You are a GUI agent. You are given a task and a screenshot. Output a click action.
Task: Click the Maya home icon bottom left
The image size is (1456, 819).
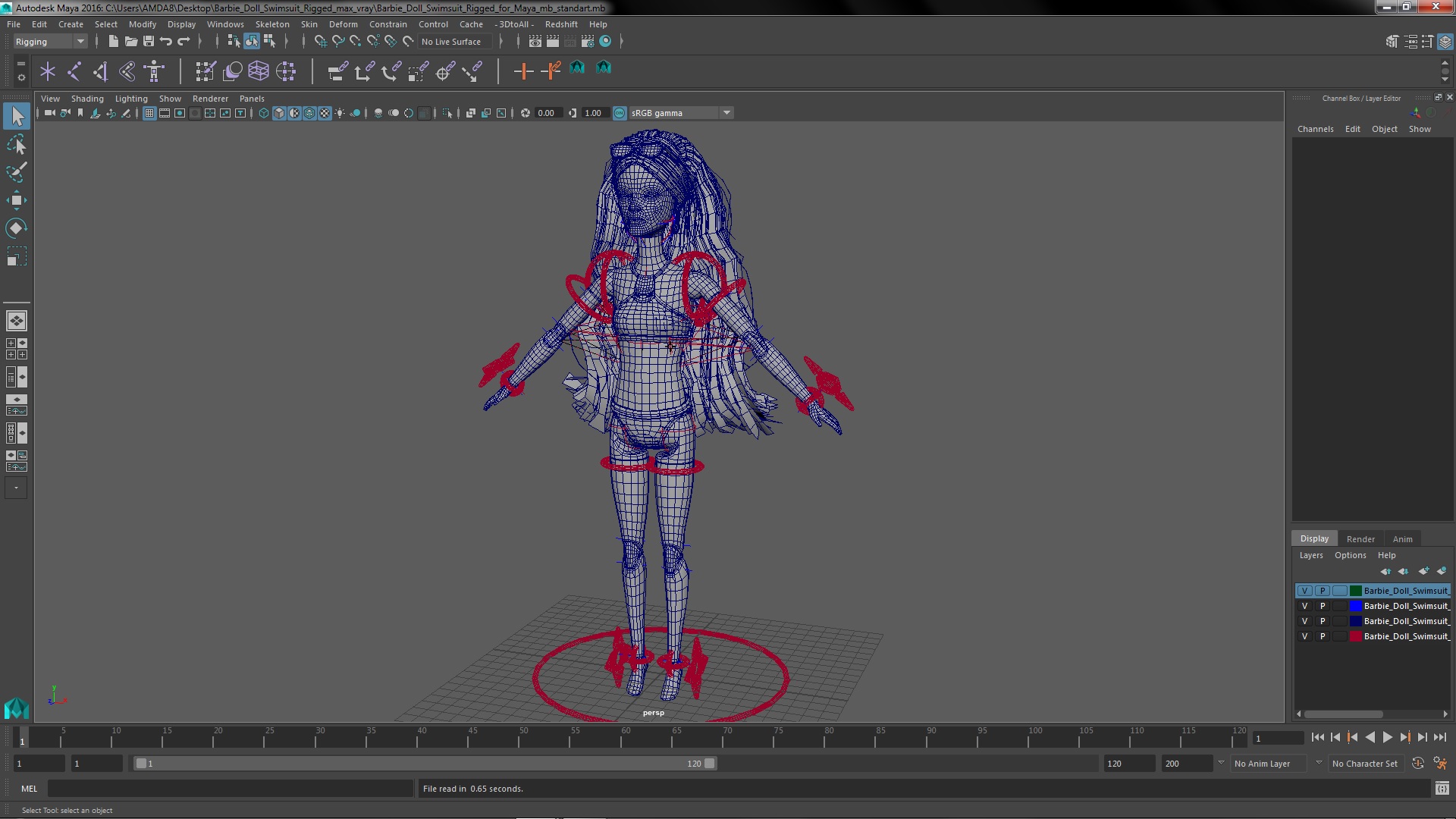pos(16,708)
